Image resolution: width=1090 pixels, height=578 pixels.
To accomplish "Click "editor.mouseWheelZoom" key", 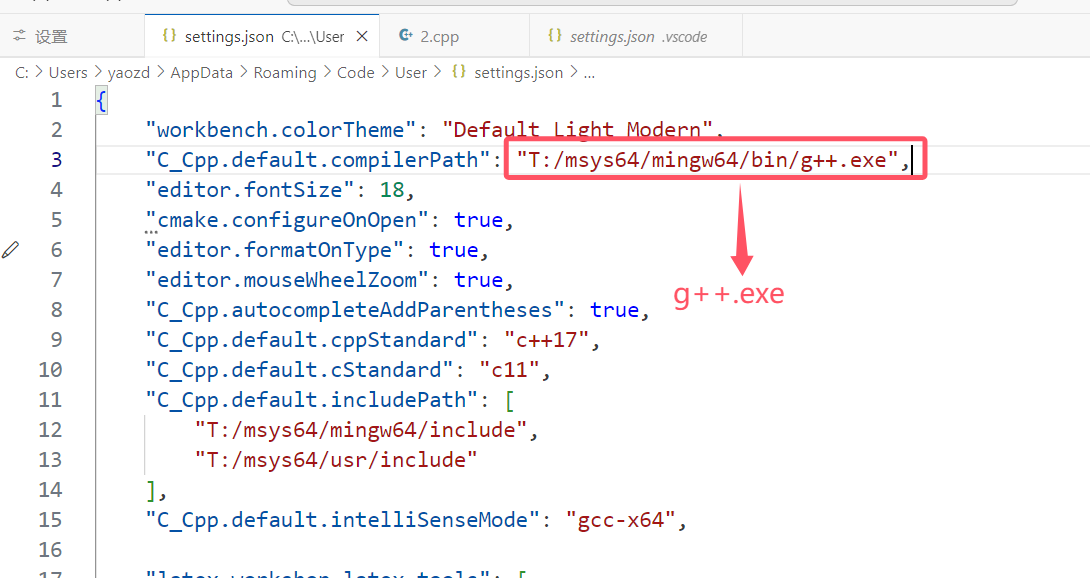I will [286, 280].
